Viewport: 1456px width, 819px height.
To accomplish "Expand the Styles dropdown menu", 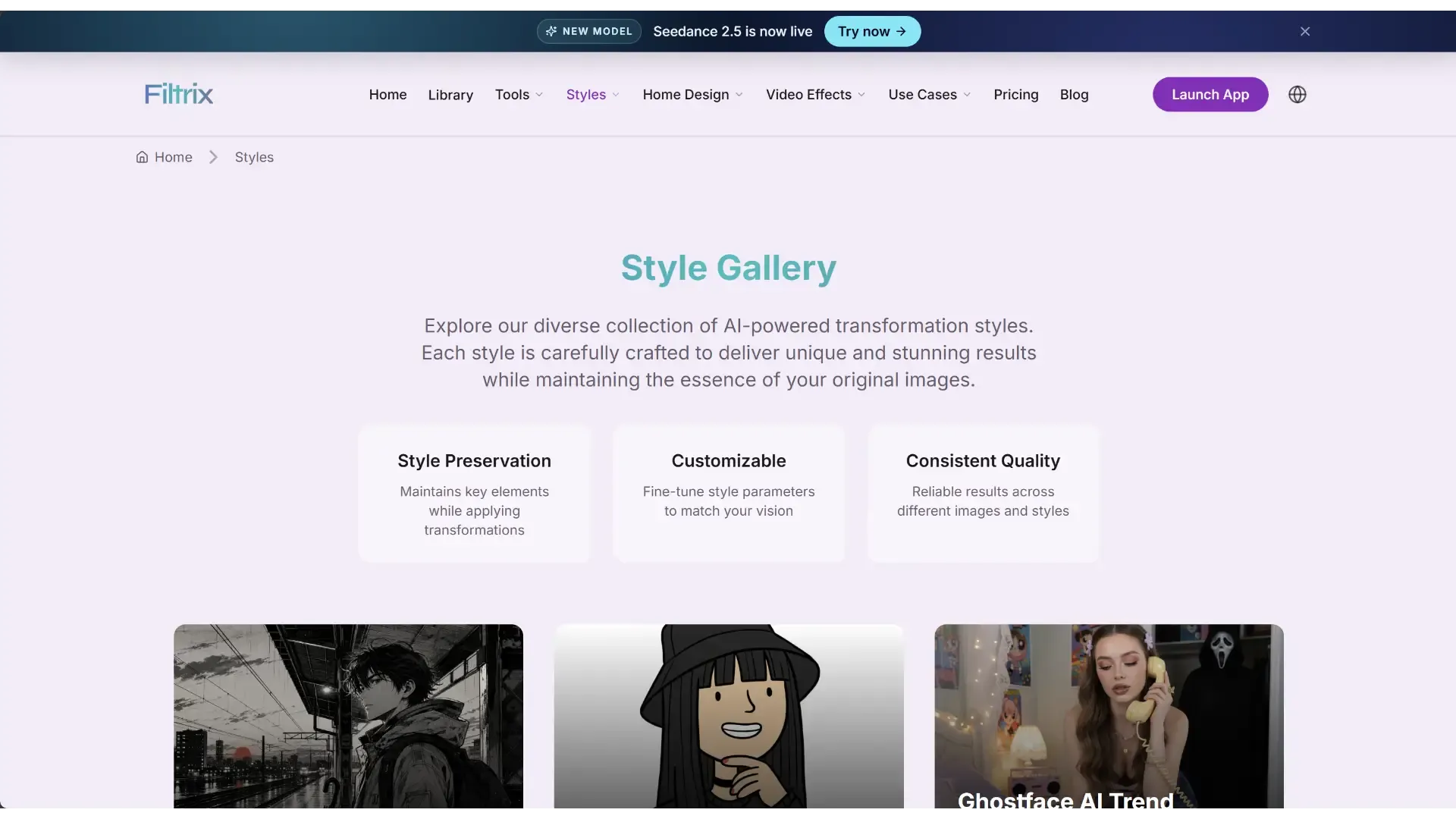I will coord(593,95).
